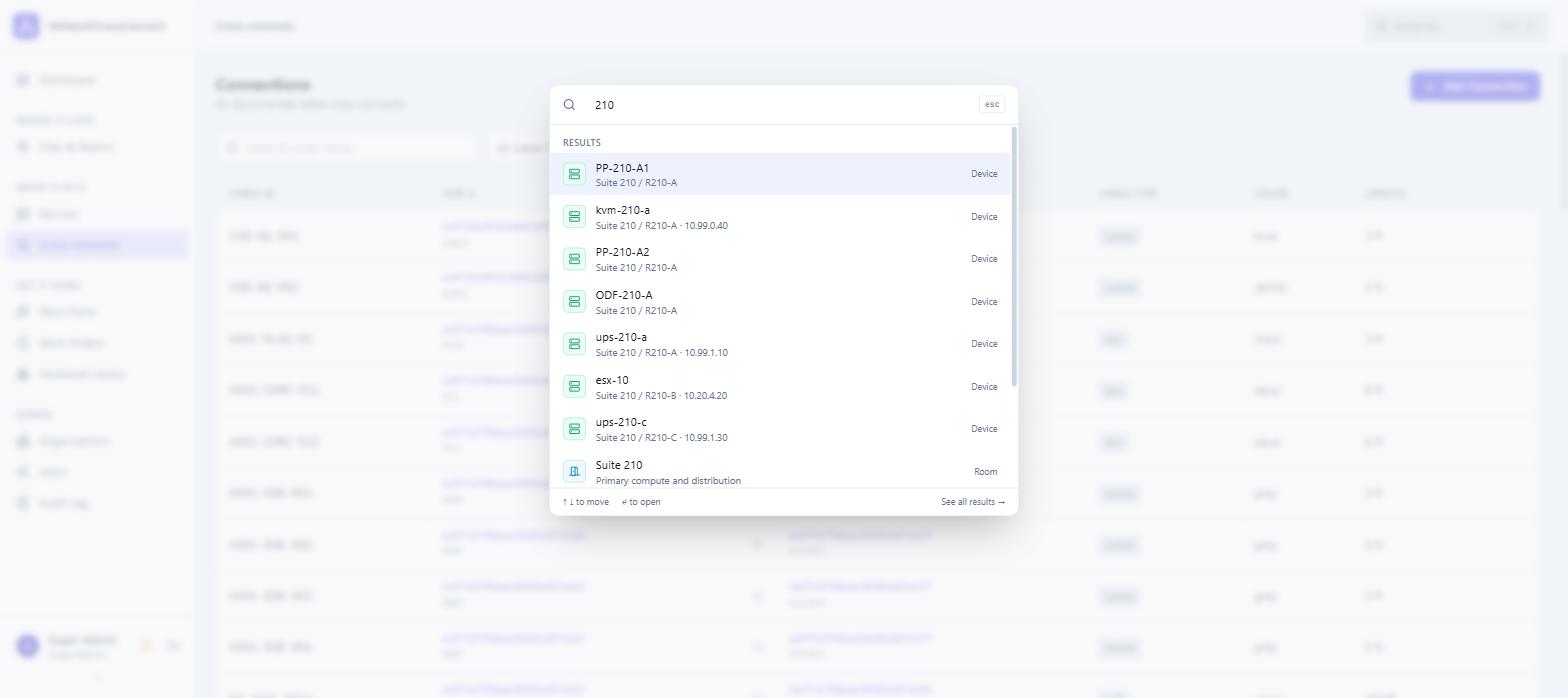The image size is (1568, 698).
Task: Click the magnifier icon in the search palette
Action: tap(569, 105)
